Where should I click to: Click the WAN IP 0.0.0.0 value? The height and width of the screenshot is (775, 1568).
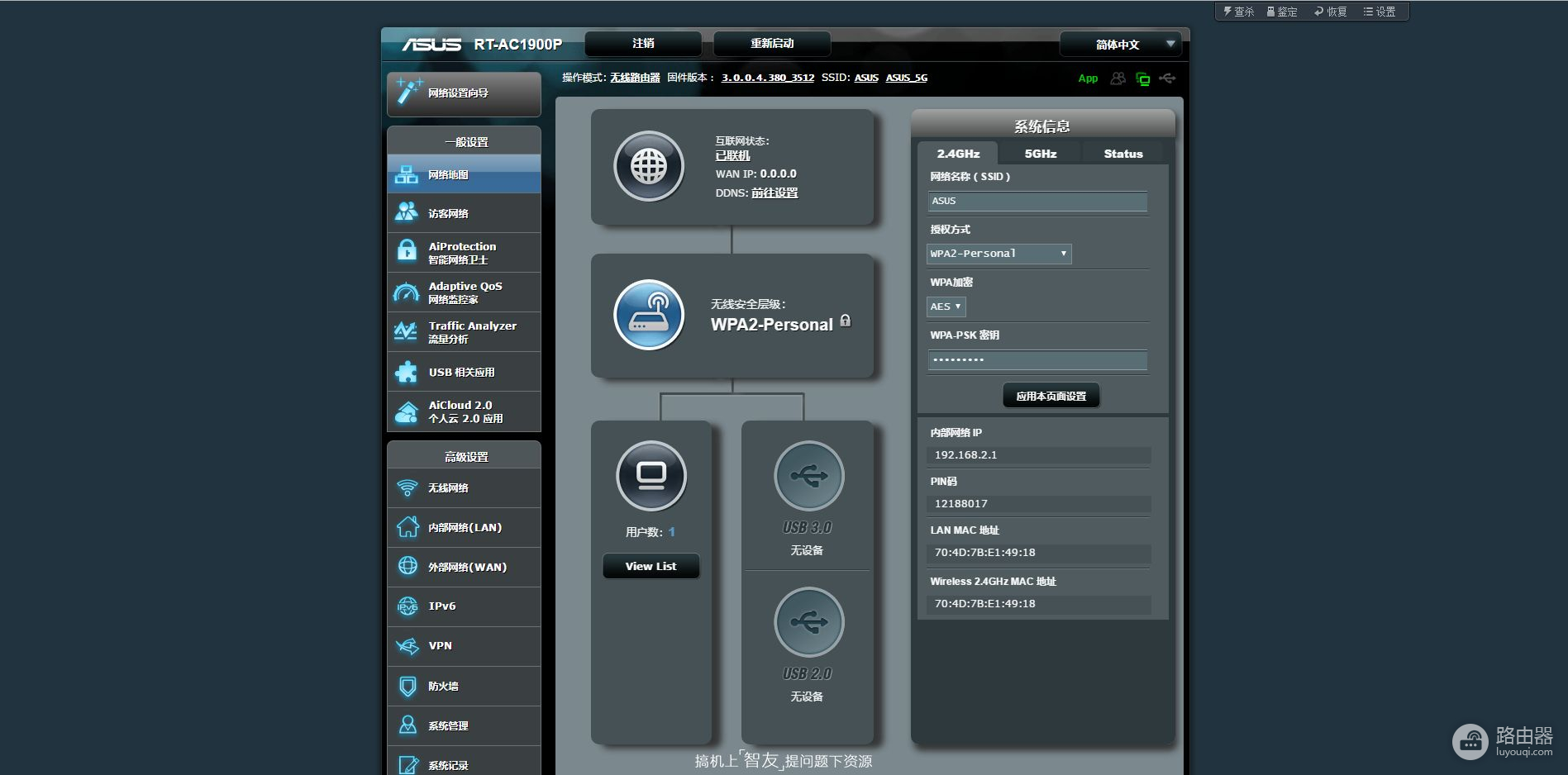pyautogui.click(x=779, y=174)
